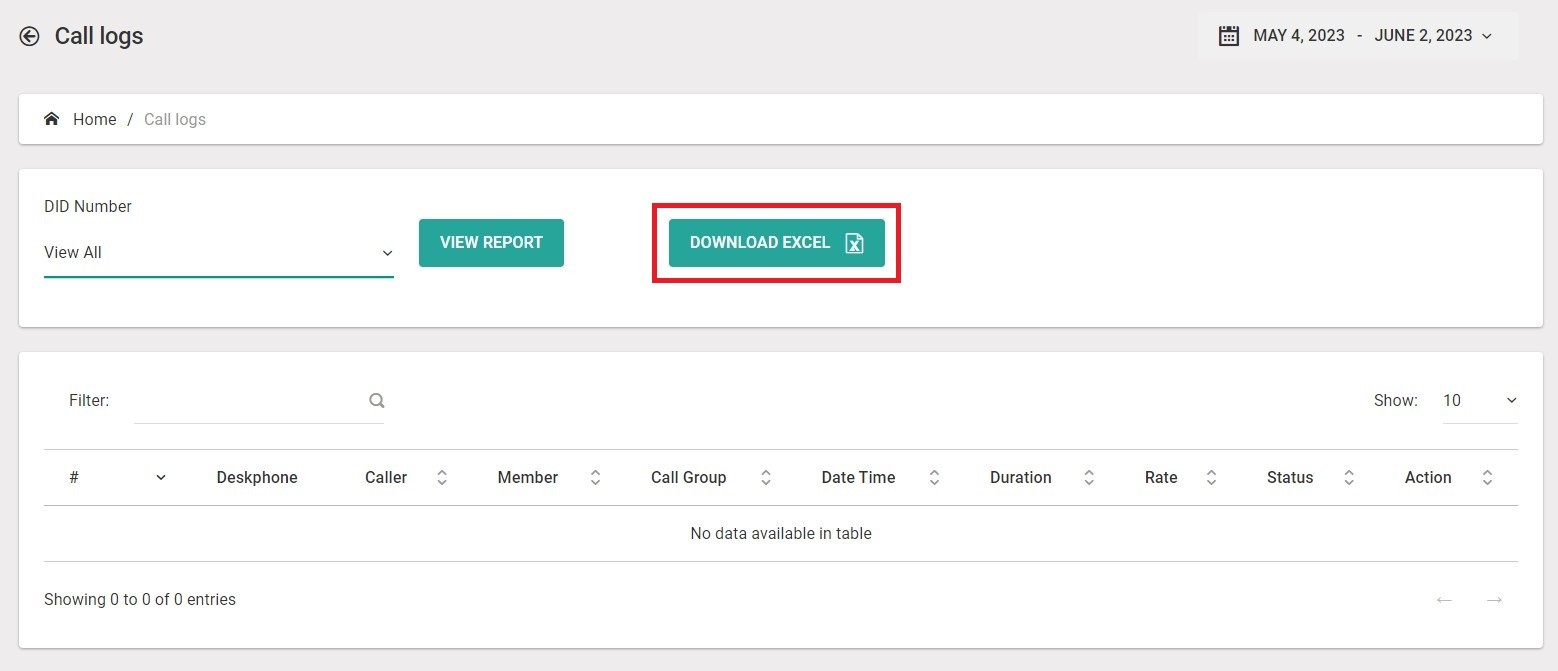The image size is (1558, 671).
Task: Open the date range picker dropdown
Action: (x=1486, y=36)
